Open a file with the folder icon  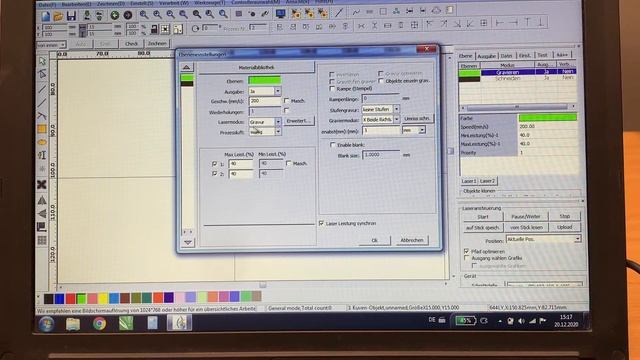(x=58, y=16)
